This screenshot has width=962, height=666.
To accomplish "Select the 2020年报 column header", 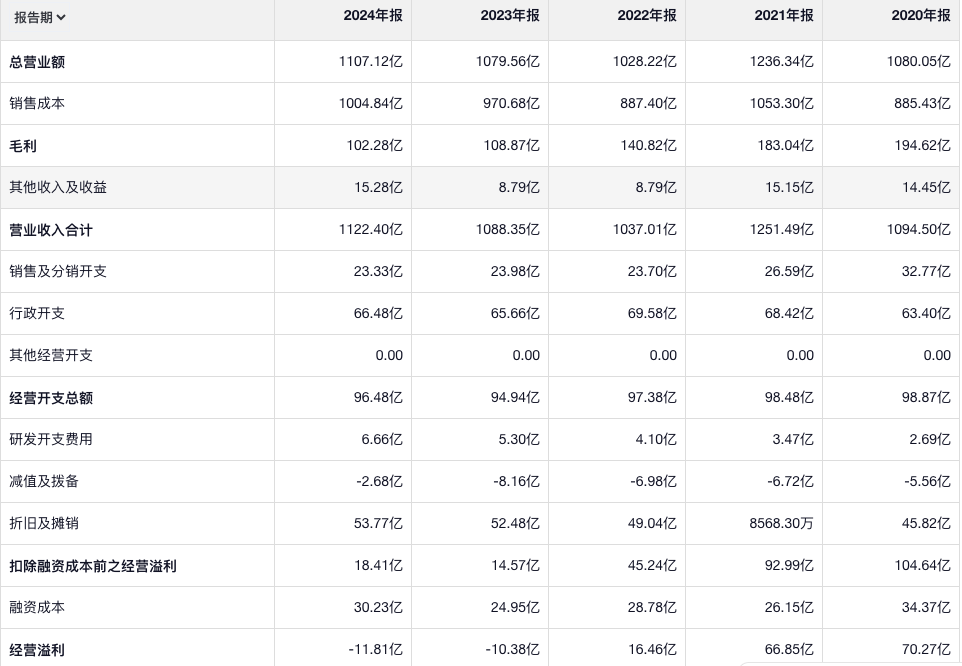I will 921,16.
